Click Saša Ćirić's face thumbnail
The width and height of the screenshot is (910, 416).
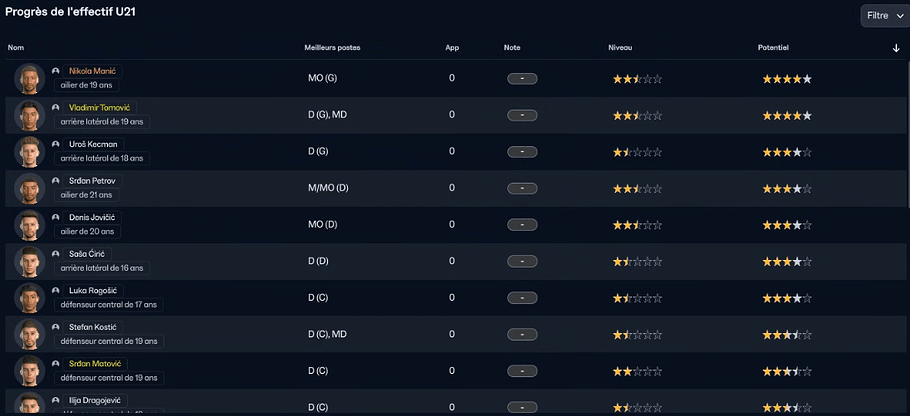tap(30, 261)
